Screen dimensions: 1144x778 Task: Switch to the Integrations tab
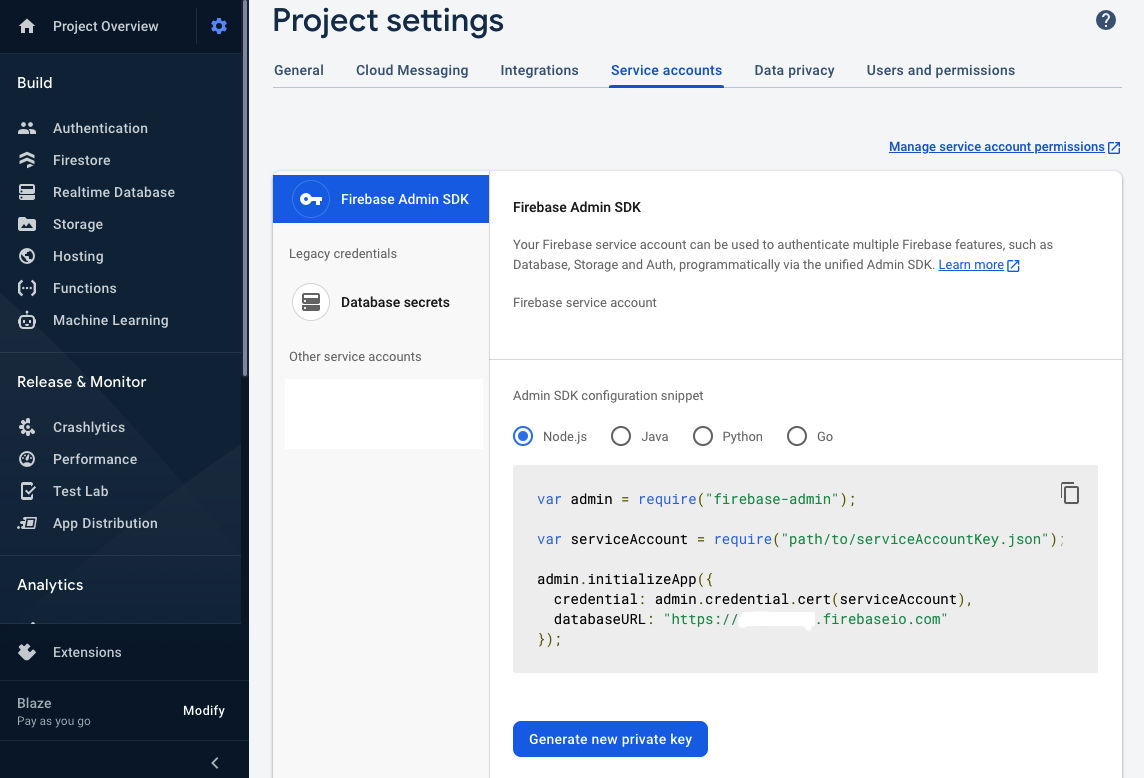pos(539,70)
